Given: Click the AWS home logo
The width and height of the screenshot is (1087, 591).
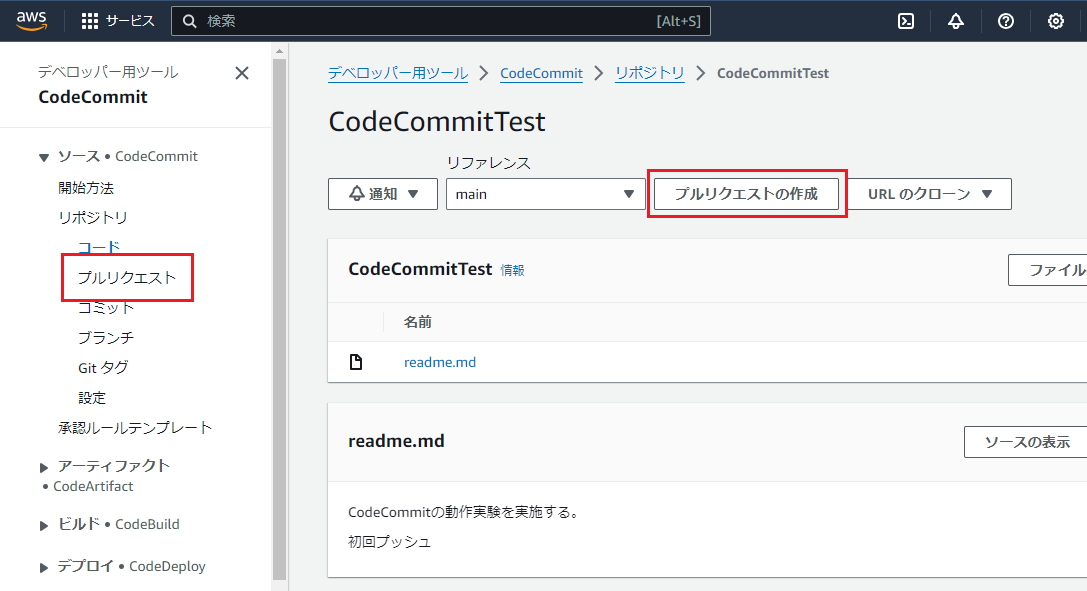Looking at the screenshot, I should click(x=29, y=20).
